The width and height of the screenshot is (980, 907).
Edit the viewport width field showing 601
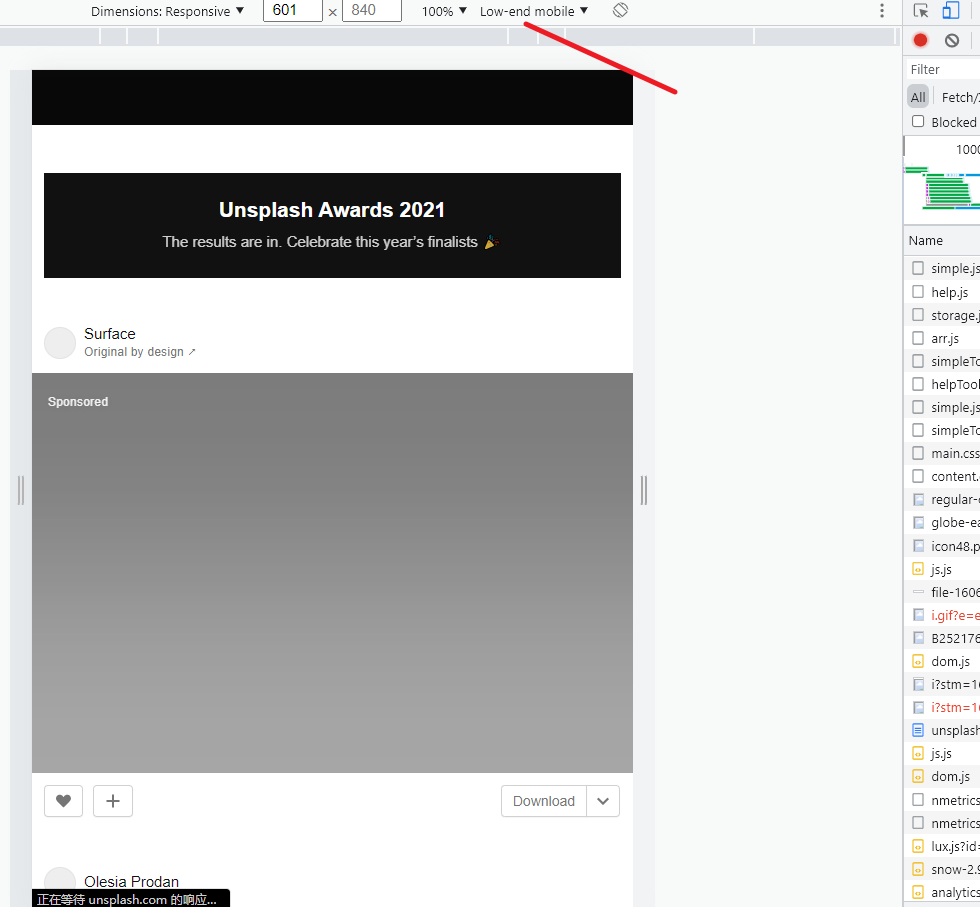292,11
